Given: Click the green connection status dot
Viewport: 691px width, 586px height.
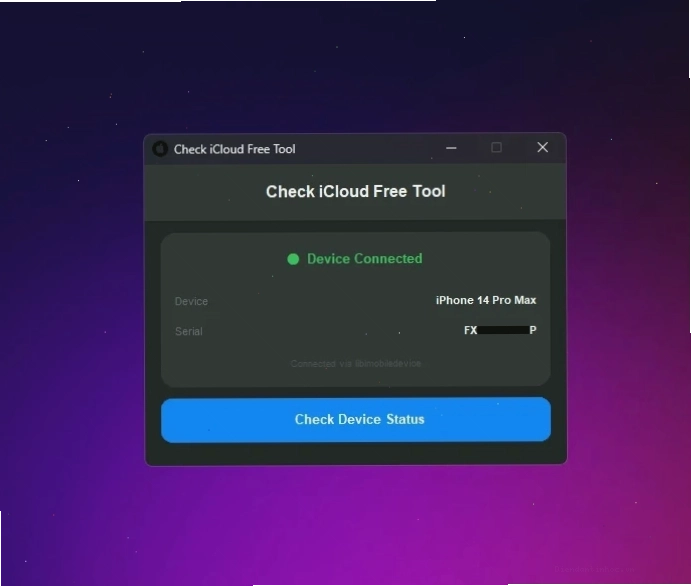Looking at the screenshot, I should tap(293, 259).
